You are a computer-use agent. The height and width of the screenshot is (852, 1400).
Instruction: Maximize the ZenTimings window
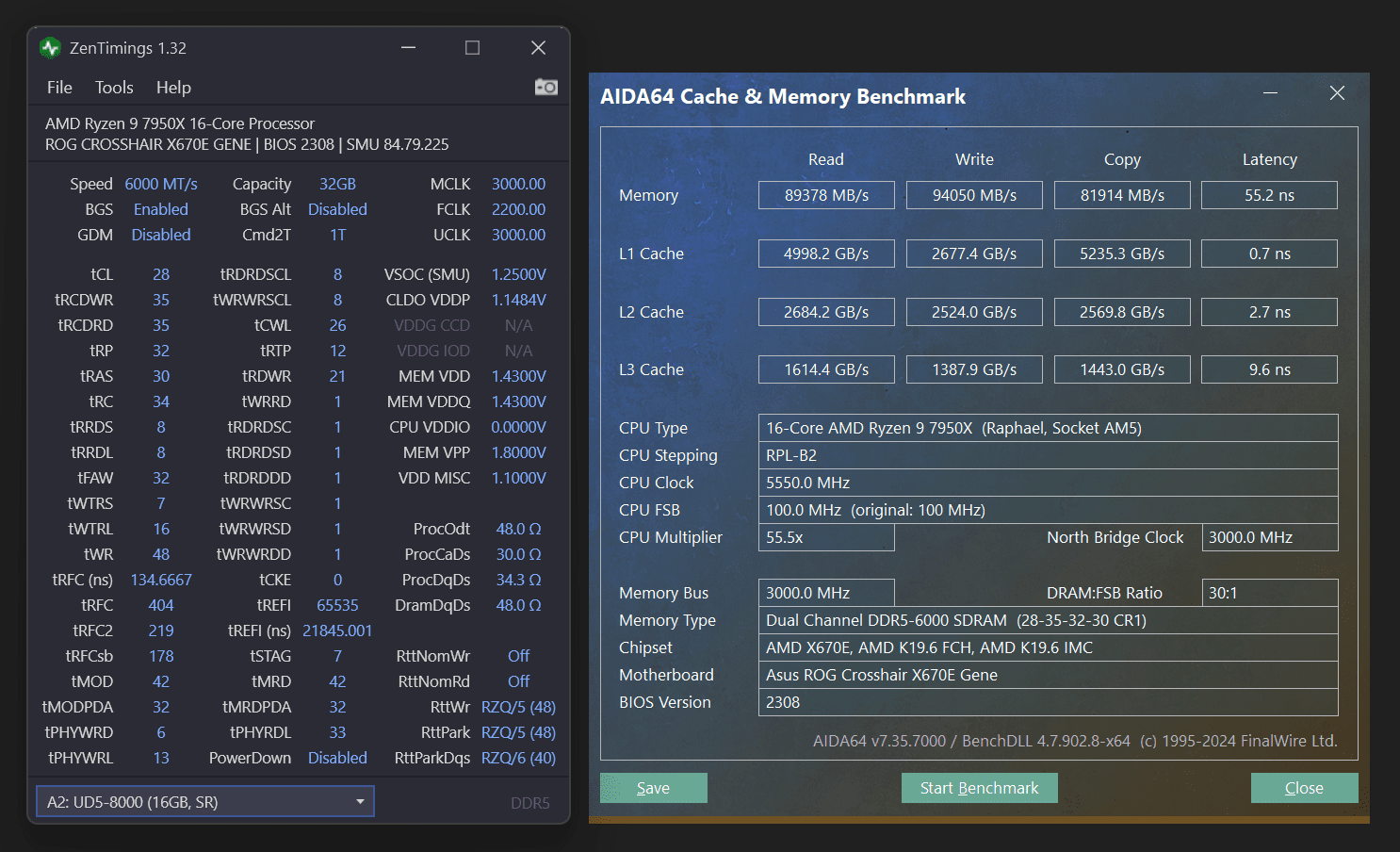(x=472, y=47)
